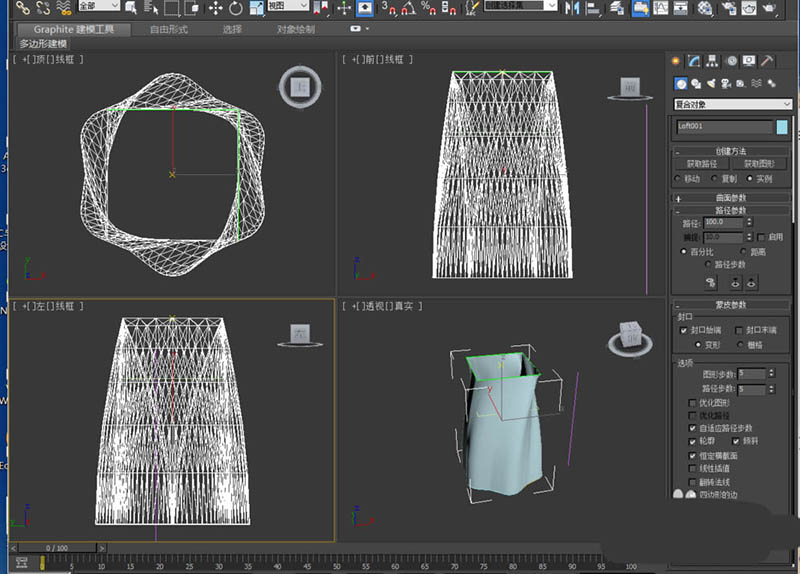Open the 对象绘制 ribbon tab

(x=295, y=29)
